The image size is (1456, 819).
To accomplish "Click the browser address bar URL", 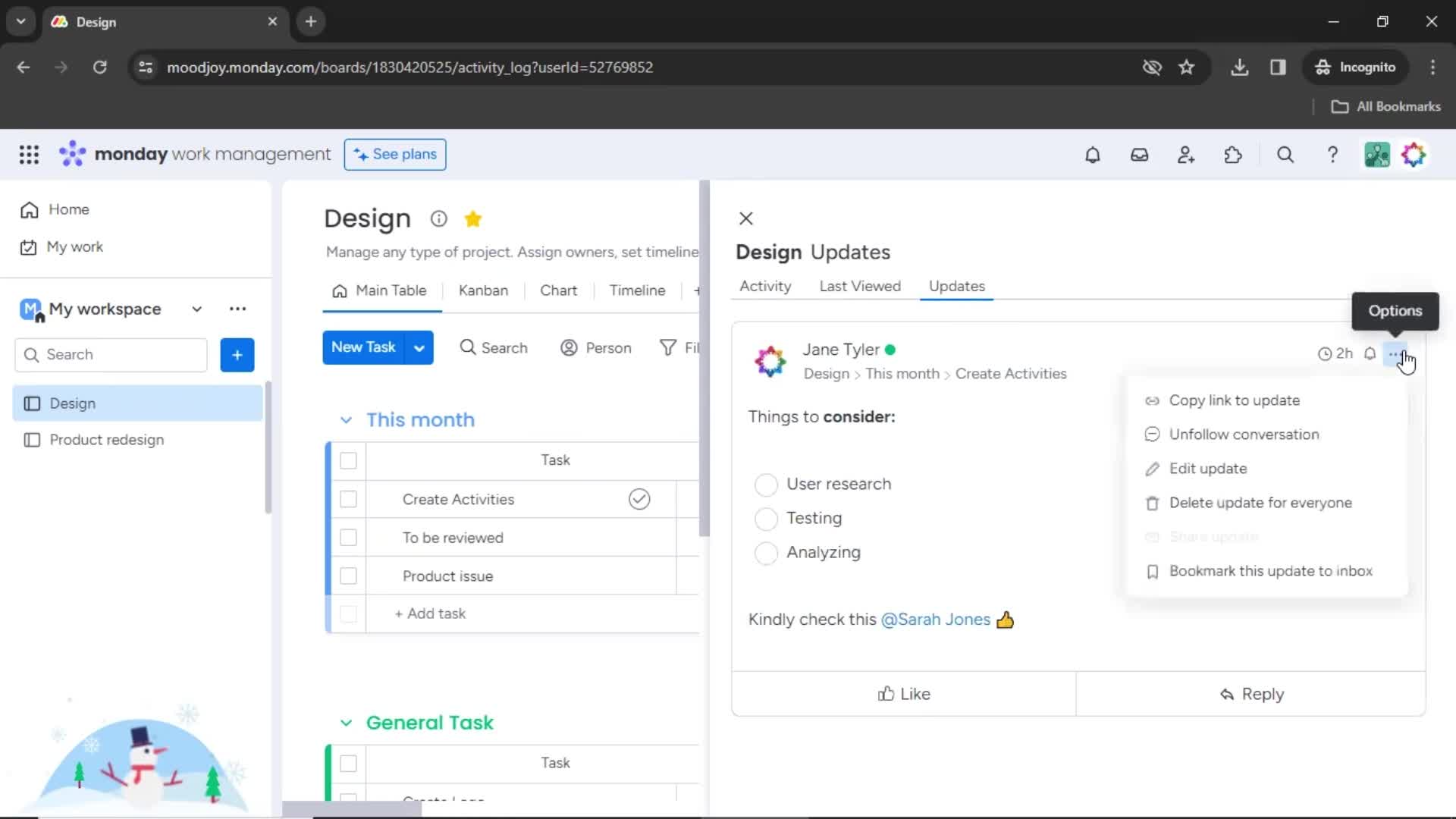I will [x=409, y=67].
